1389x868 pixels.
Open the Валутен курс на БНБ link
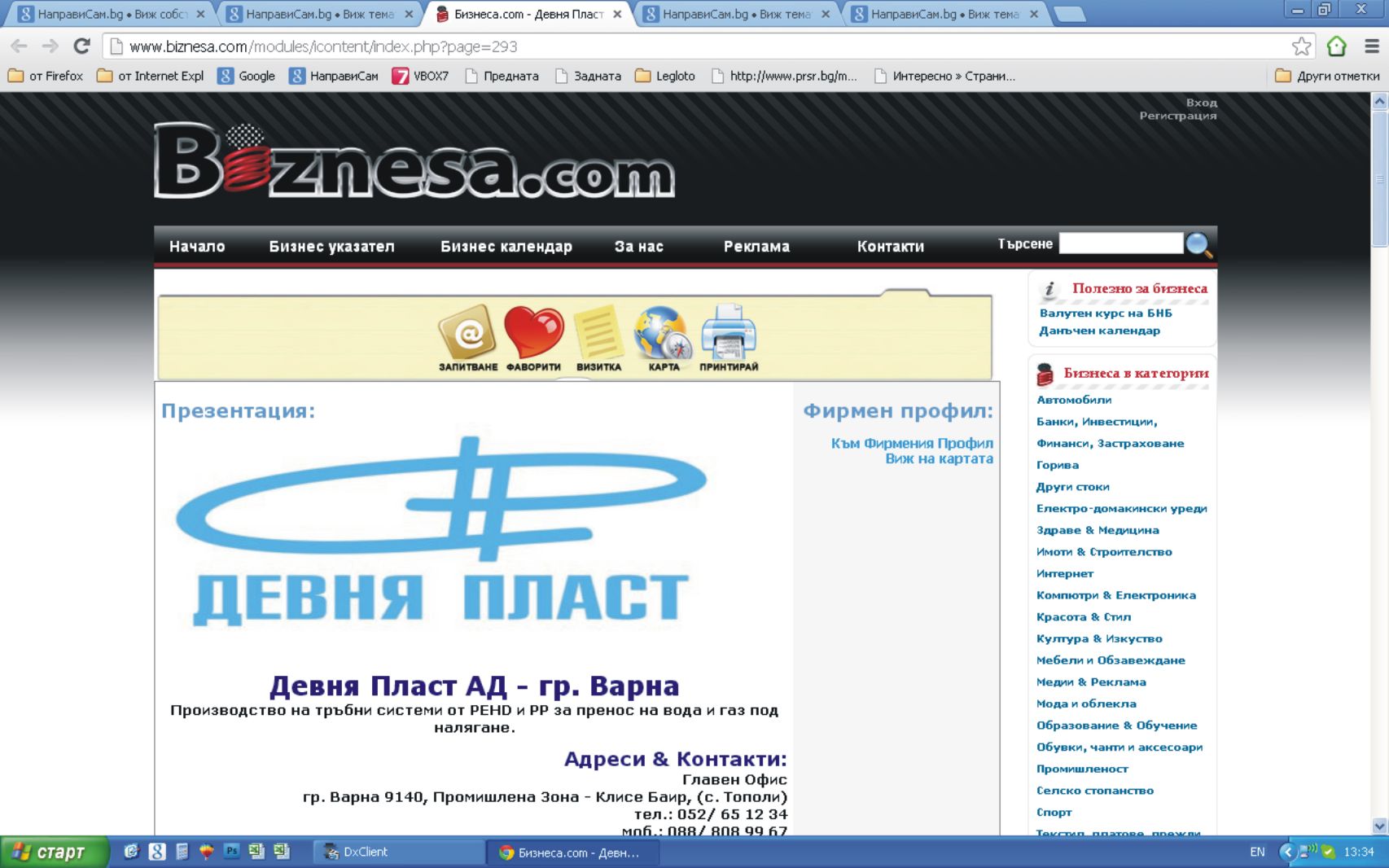click(x=1105, y=313)
